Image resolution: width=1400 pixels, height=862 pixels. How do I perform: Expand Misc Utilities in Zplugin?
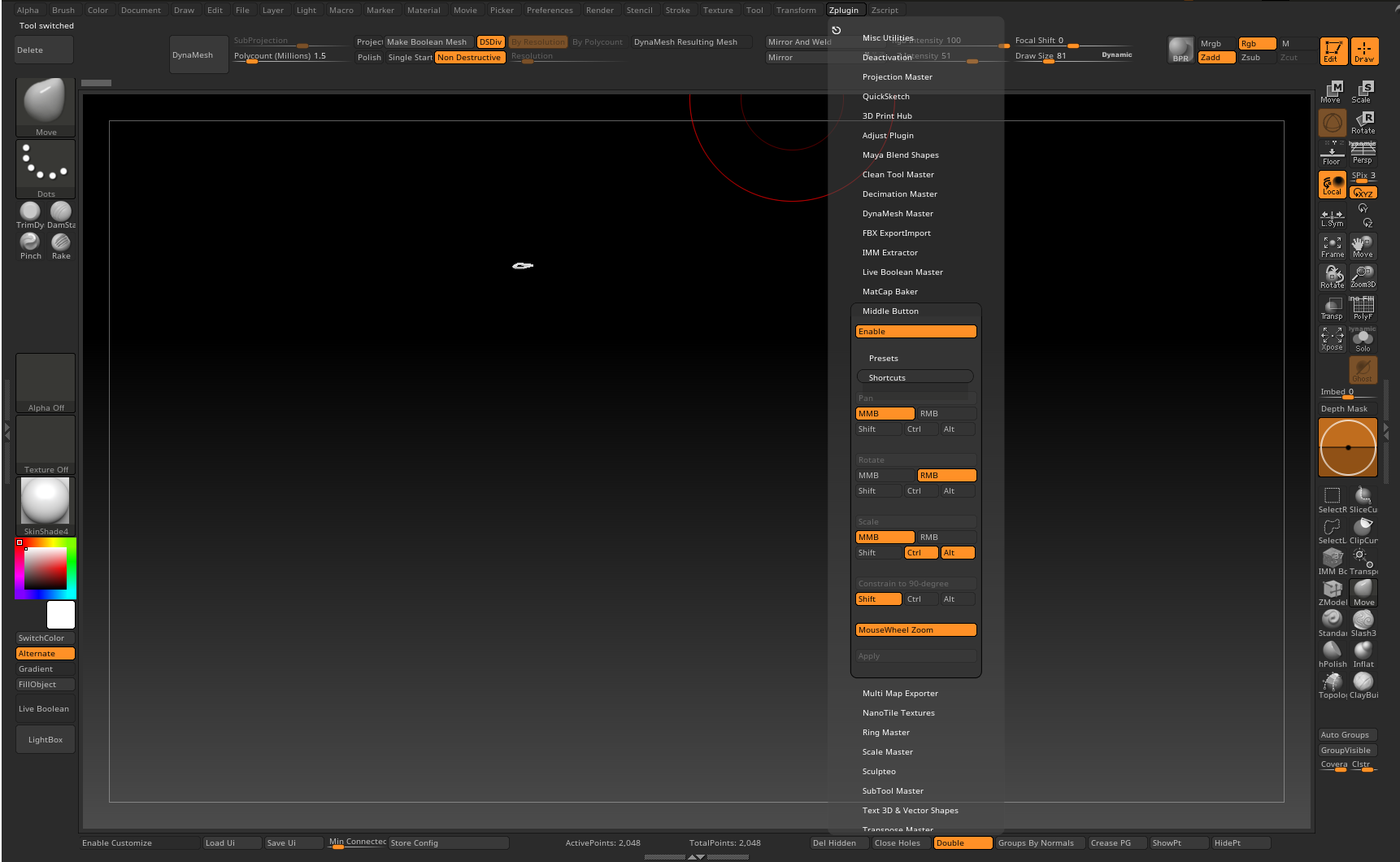pos(888,38)
